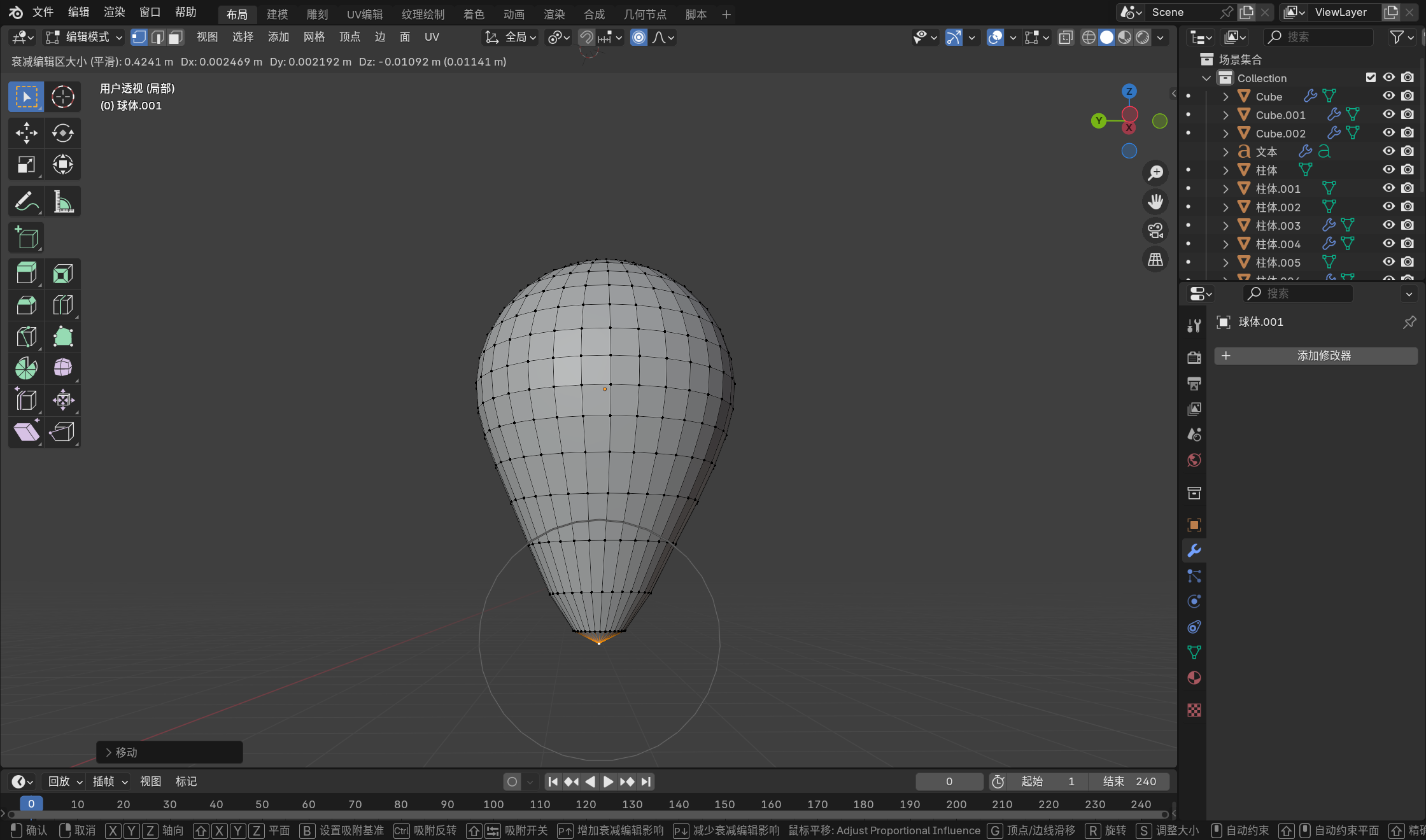Click frame 120 on the timeline
This screenshot has height=840, width=1426.
pyautogui.click(x=586, y=804)
